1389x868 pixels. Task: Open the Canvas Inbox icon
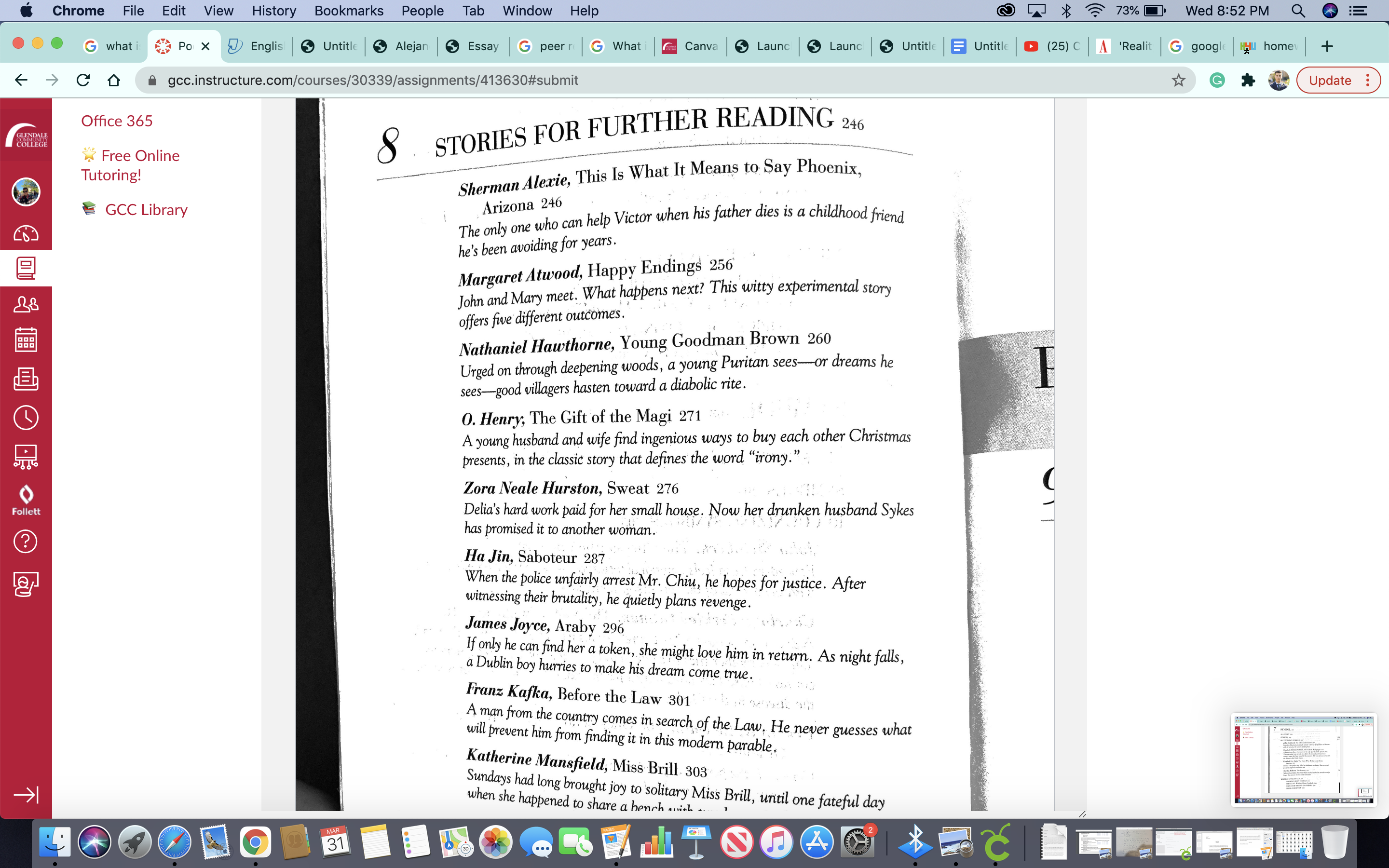click(x=26, y=379)
